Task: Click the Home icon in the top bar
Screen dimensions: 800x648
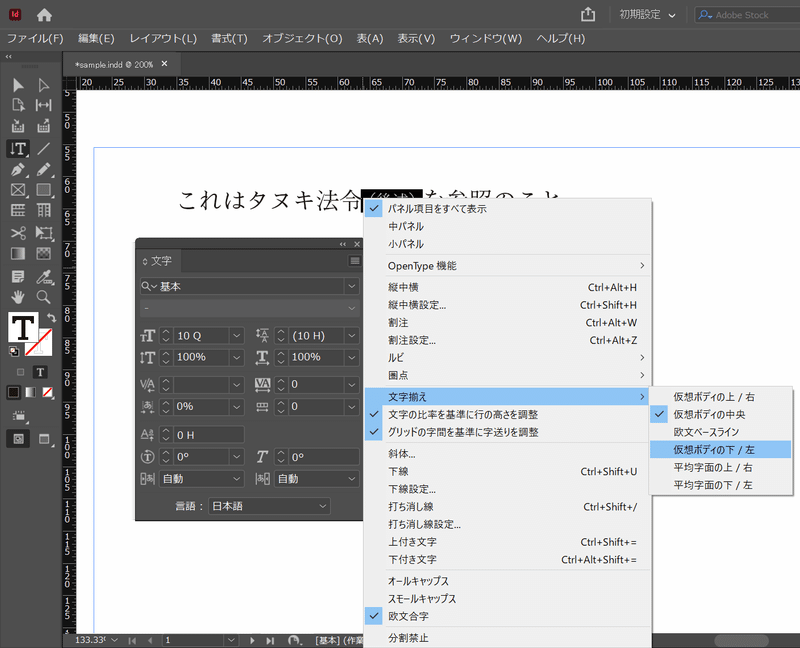Action: (x=44, y=15)
